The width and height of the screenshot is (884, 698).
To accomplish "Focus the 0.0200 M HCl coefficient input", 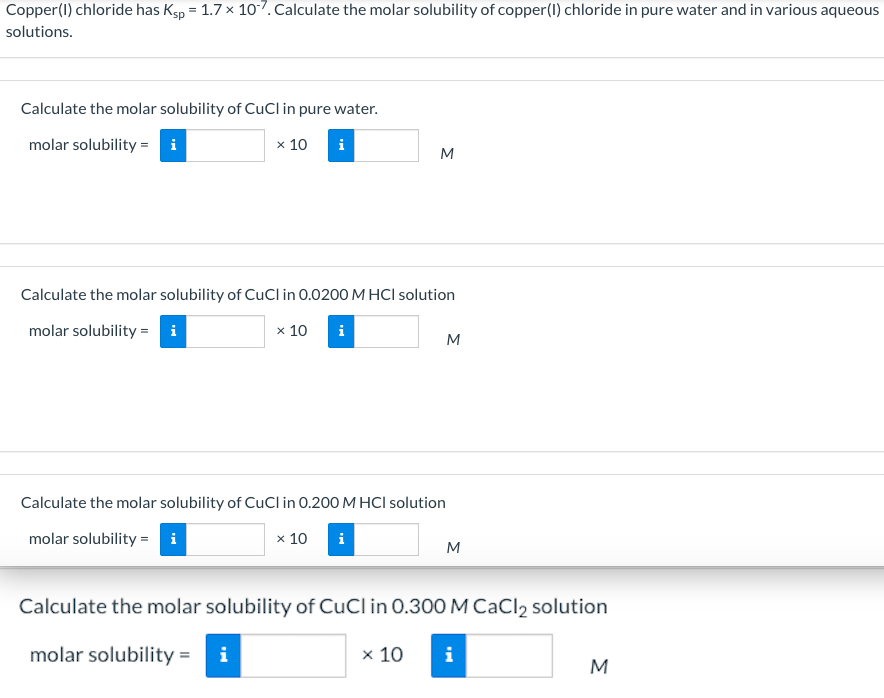I will click(x=226, y=332).
